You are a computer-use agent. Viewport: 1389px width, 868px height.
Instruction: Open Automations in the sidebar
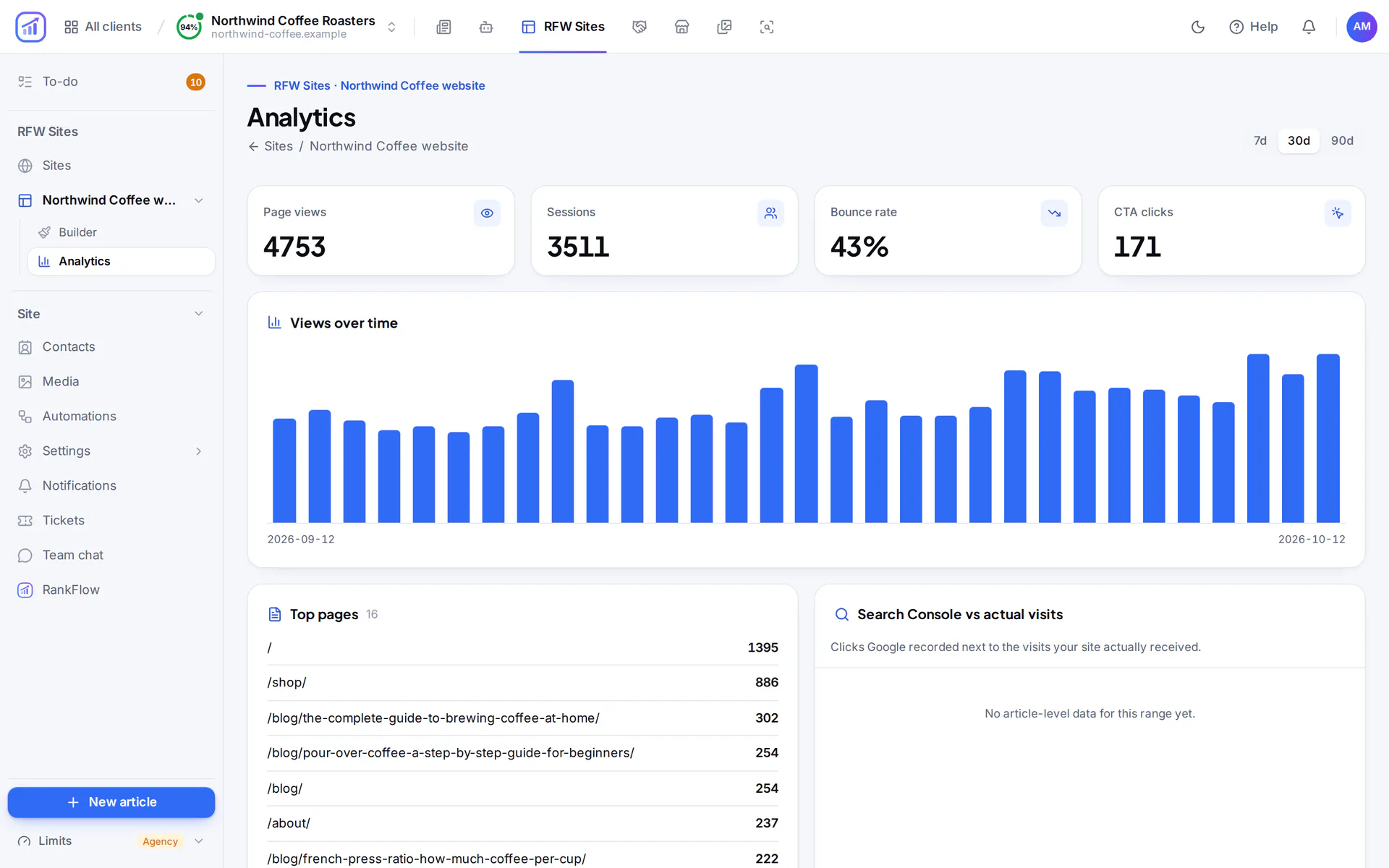point(111,417)
